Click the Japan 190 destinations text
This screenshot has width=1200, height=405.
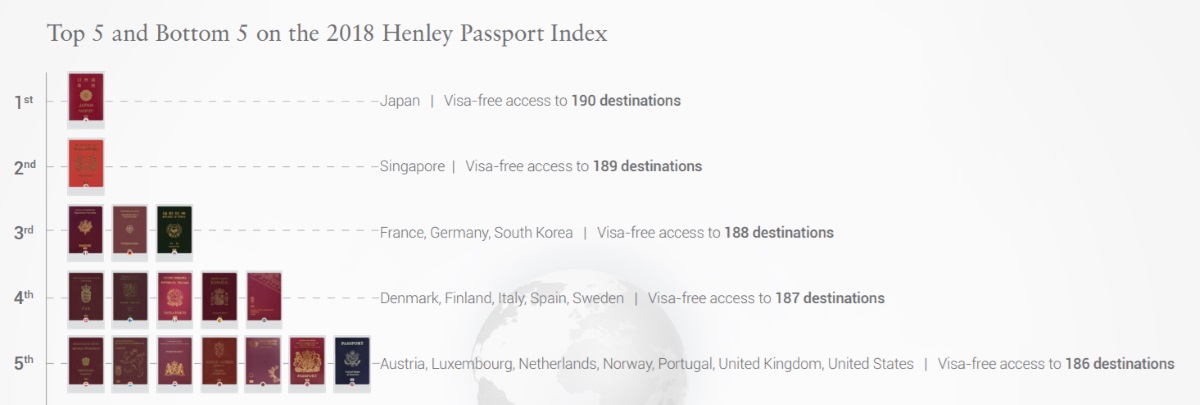(x=530, y=101)
